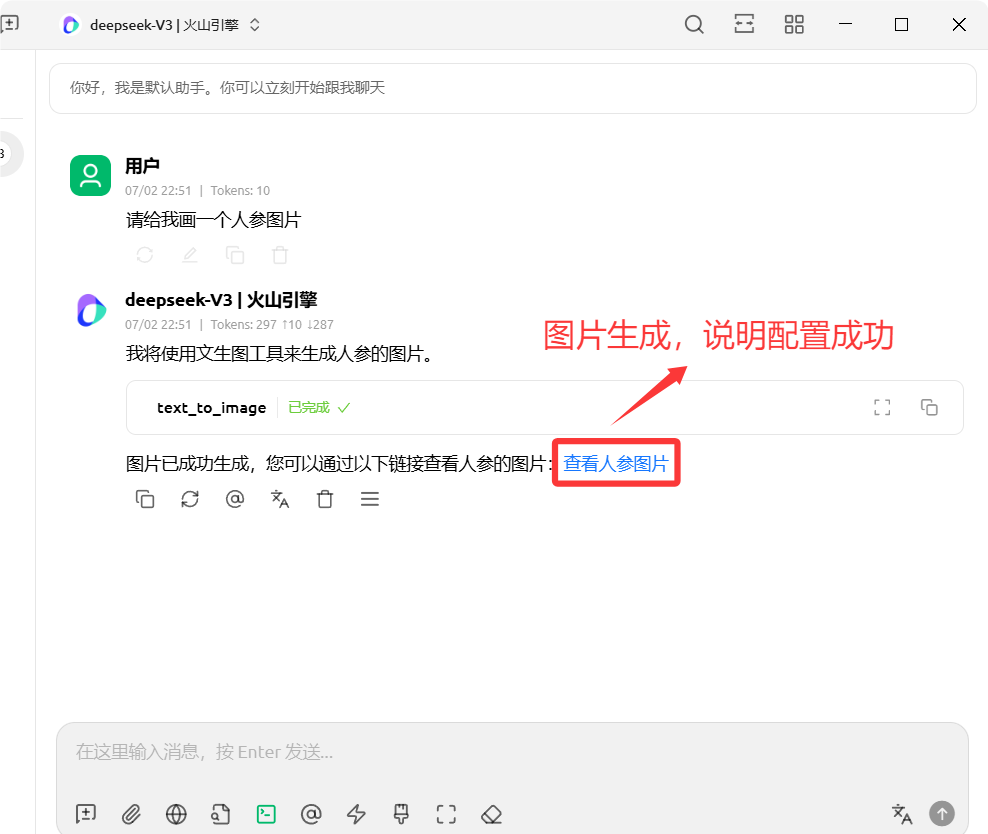
Task: Open the mini apps grid icon
Action: [x=794, y=25]
